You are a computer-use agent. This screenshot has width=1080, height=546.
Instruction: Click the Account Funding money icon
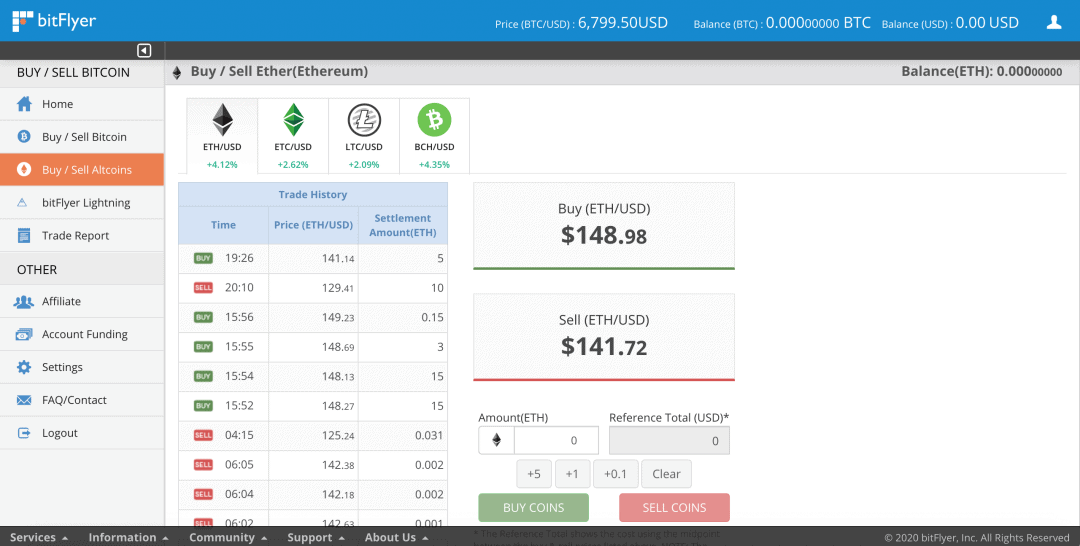[x=23, y=335]
